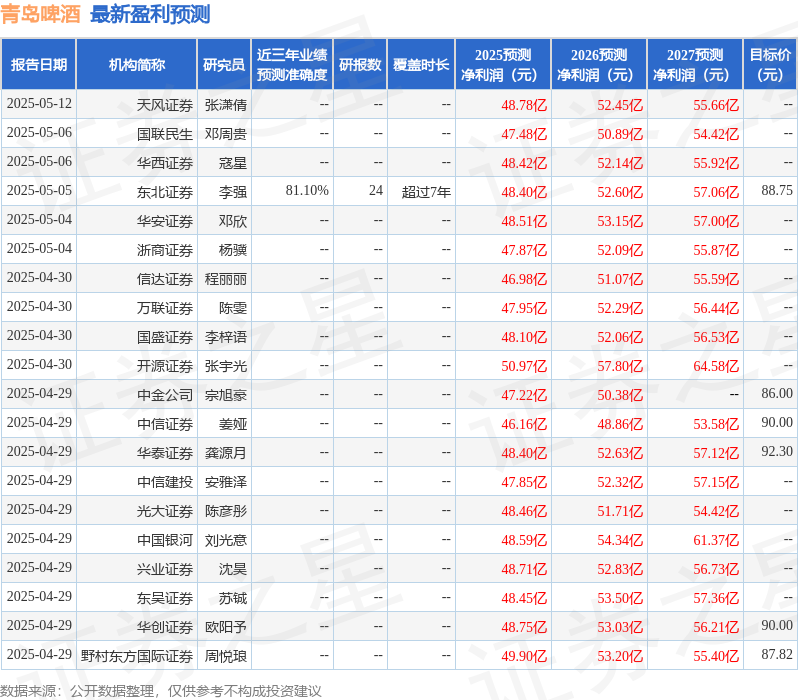Click institution 华西证券

pos(164,163)
